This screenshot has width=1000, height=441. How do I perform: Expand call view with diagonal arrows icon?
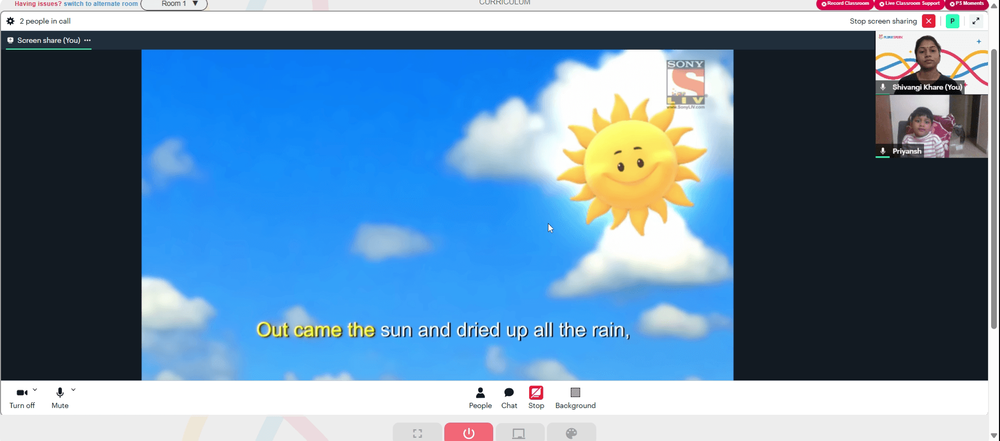coord(976,21)
